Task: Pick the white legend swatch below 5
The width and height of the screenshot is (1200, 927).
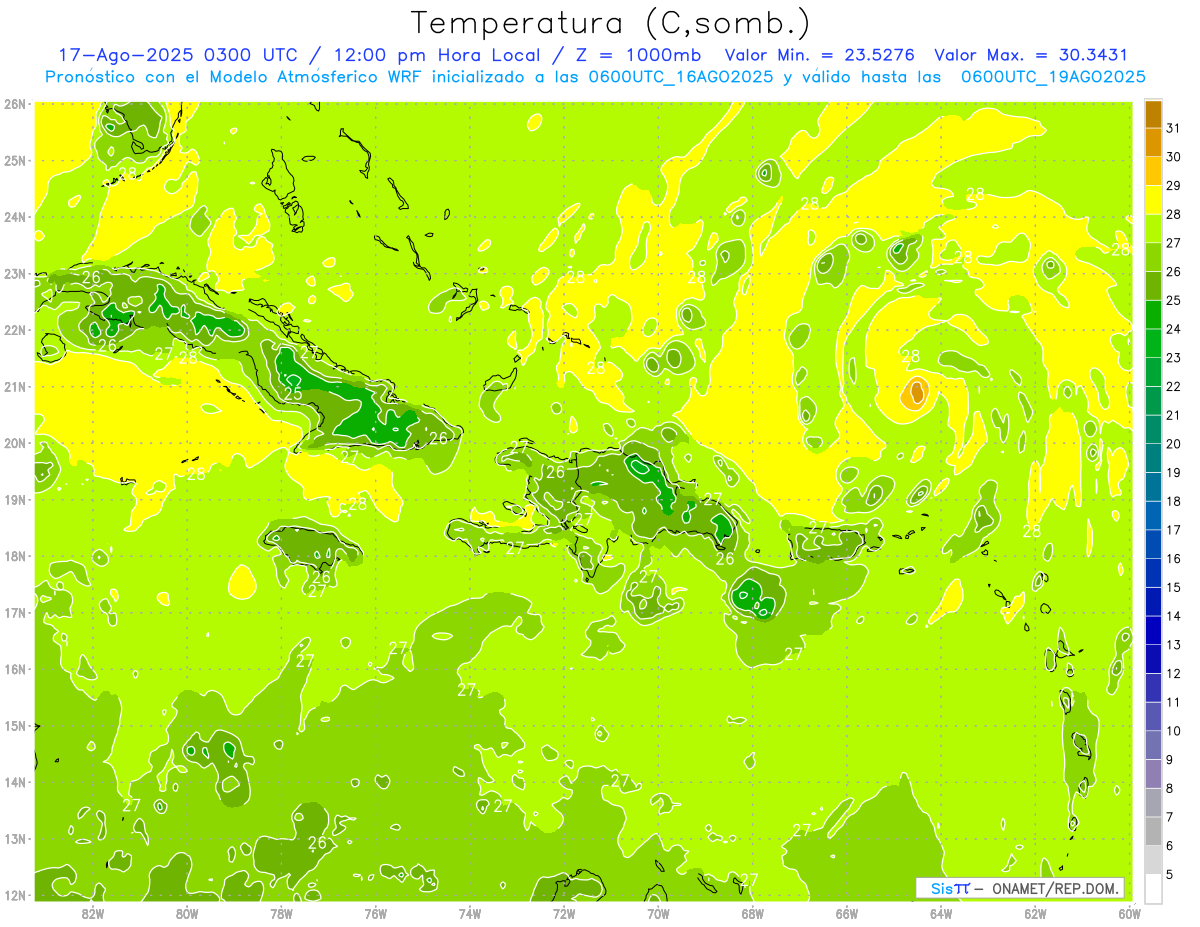Action: coord(1153,889)
